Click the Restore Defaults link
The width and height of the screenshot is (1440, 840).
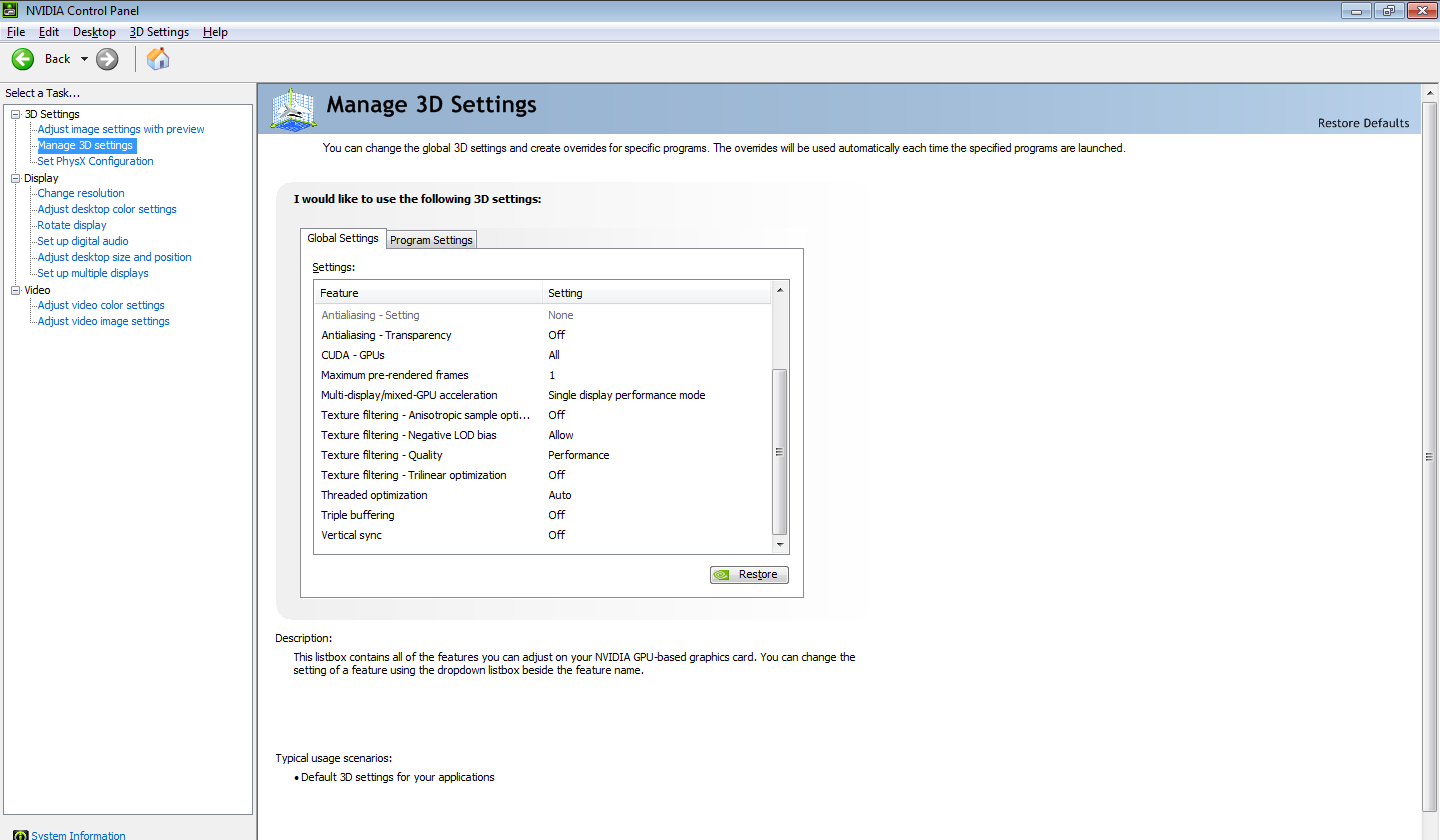pyautogui.click(x=1363, y=123)
